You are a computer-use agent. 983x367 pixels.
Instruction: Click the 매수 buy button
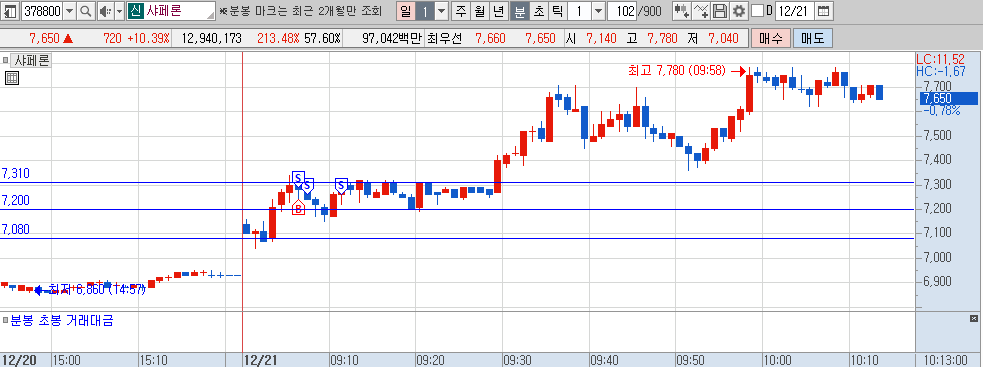770,38
